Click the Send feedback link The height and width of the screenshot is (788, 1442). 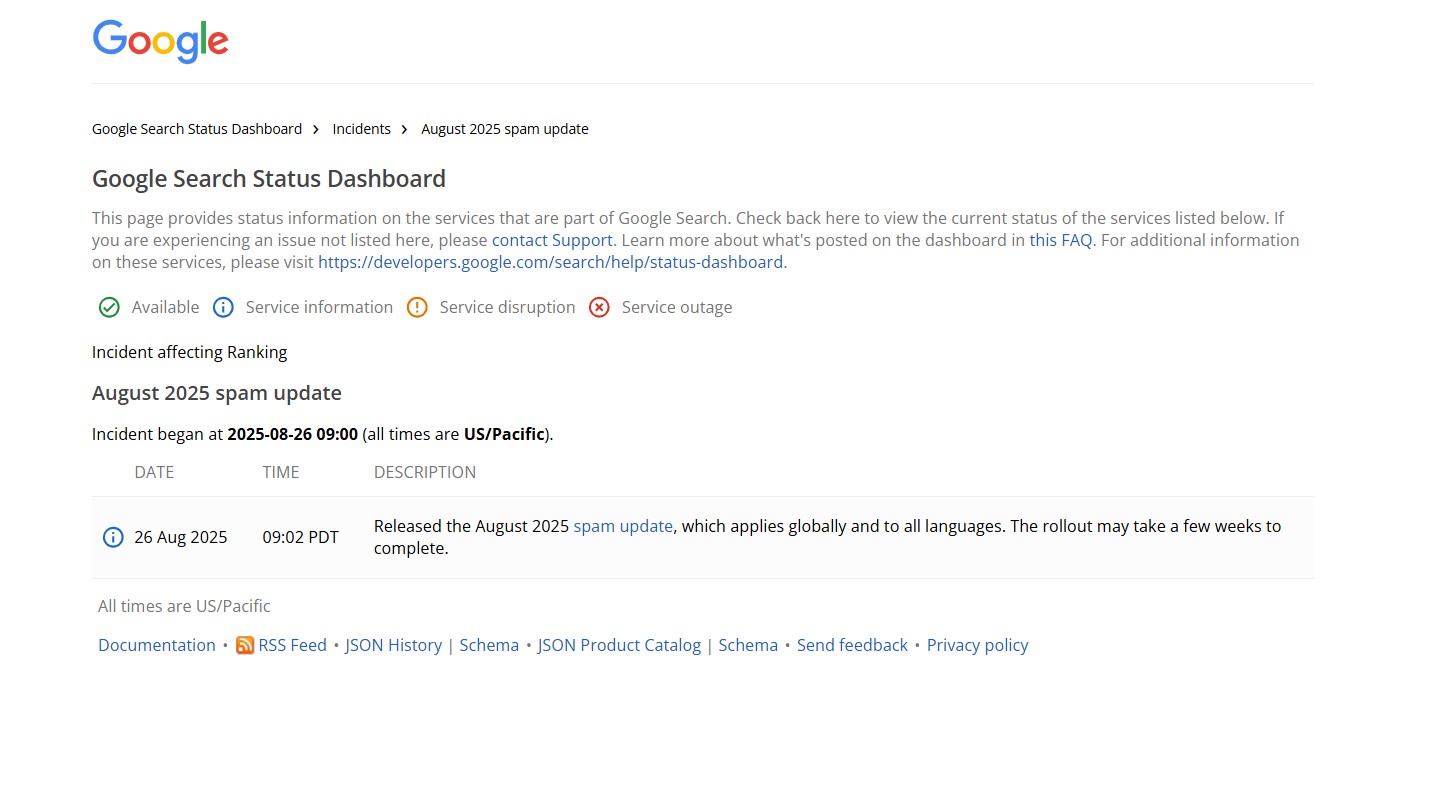852,645
